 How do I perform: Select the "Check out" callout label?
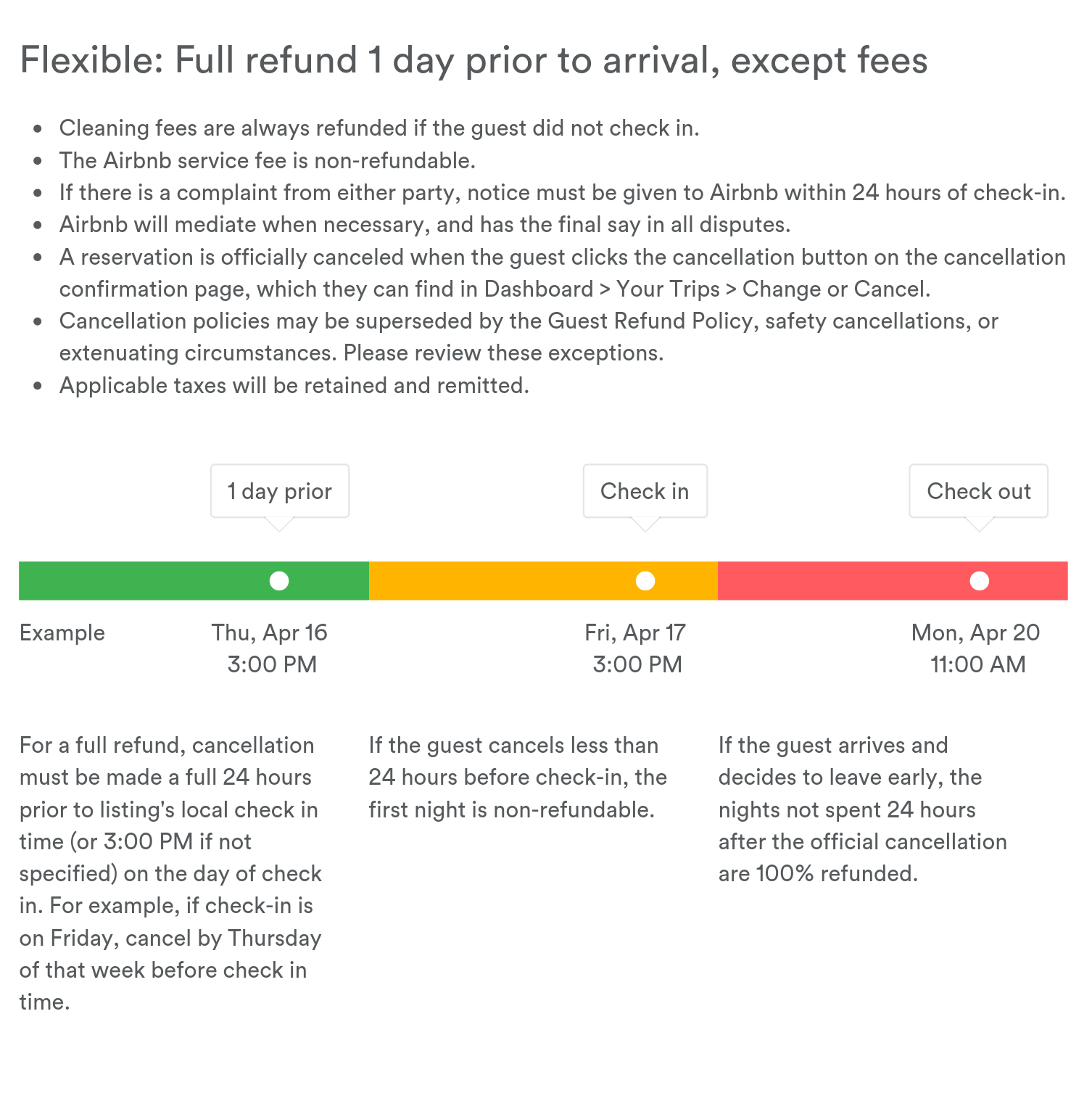pos(978,491)
